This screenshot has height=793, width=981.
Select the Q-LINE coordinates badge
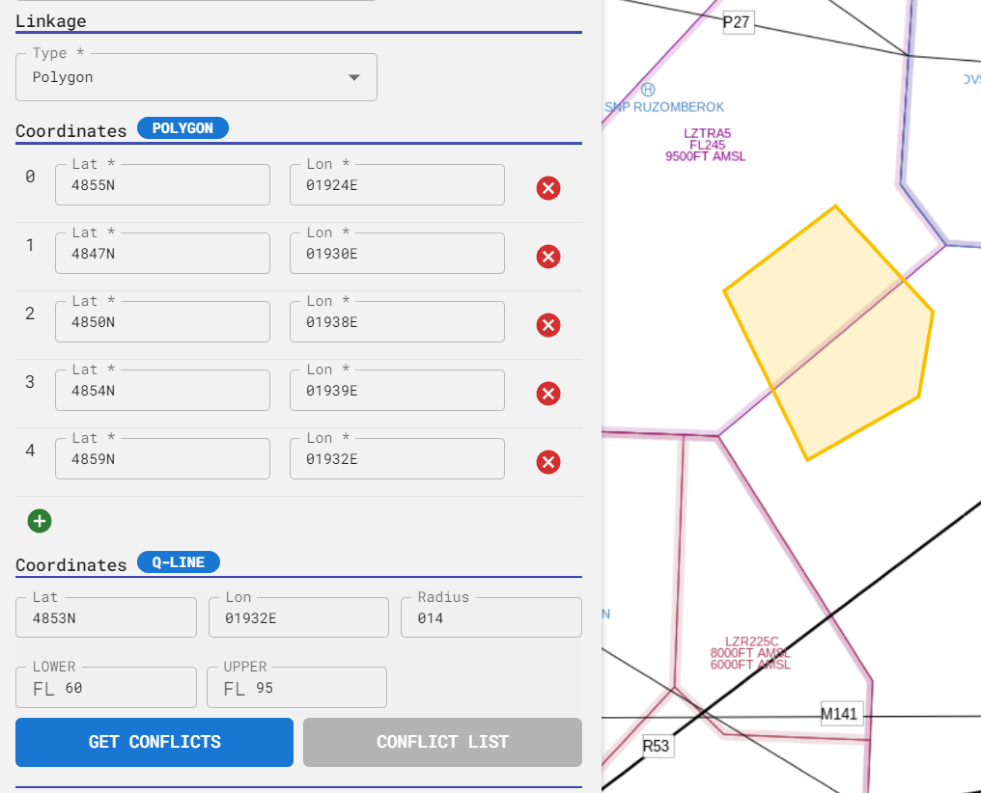[x=178, y=562]
